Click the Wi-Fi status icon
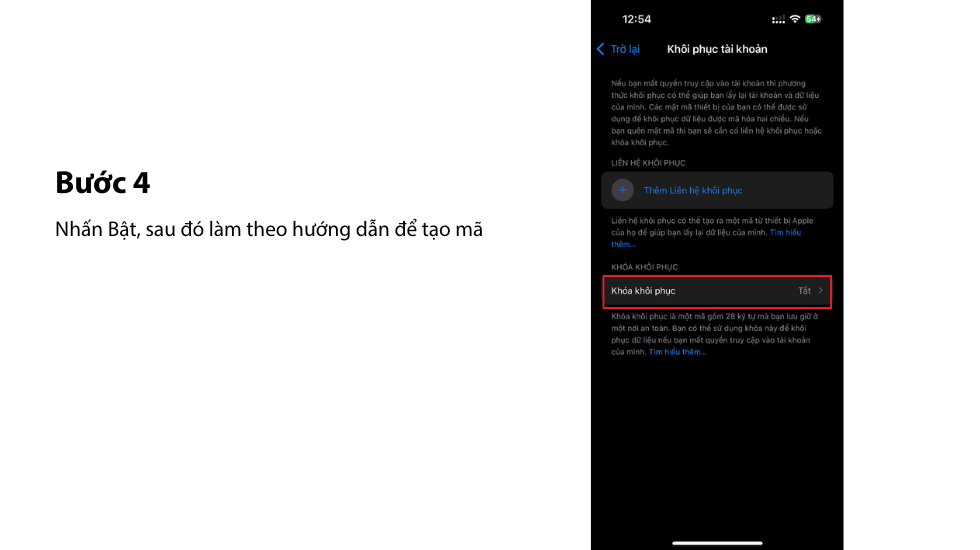 click(x=795, y=19)
